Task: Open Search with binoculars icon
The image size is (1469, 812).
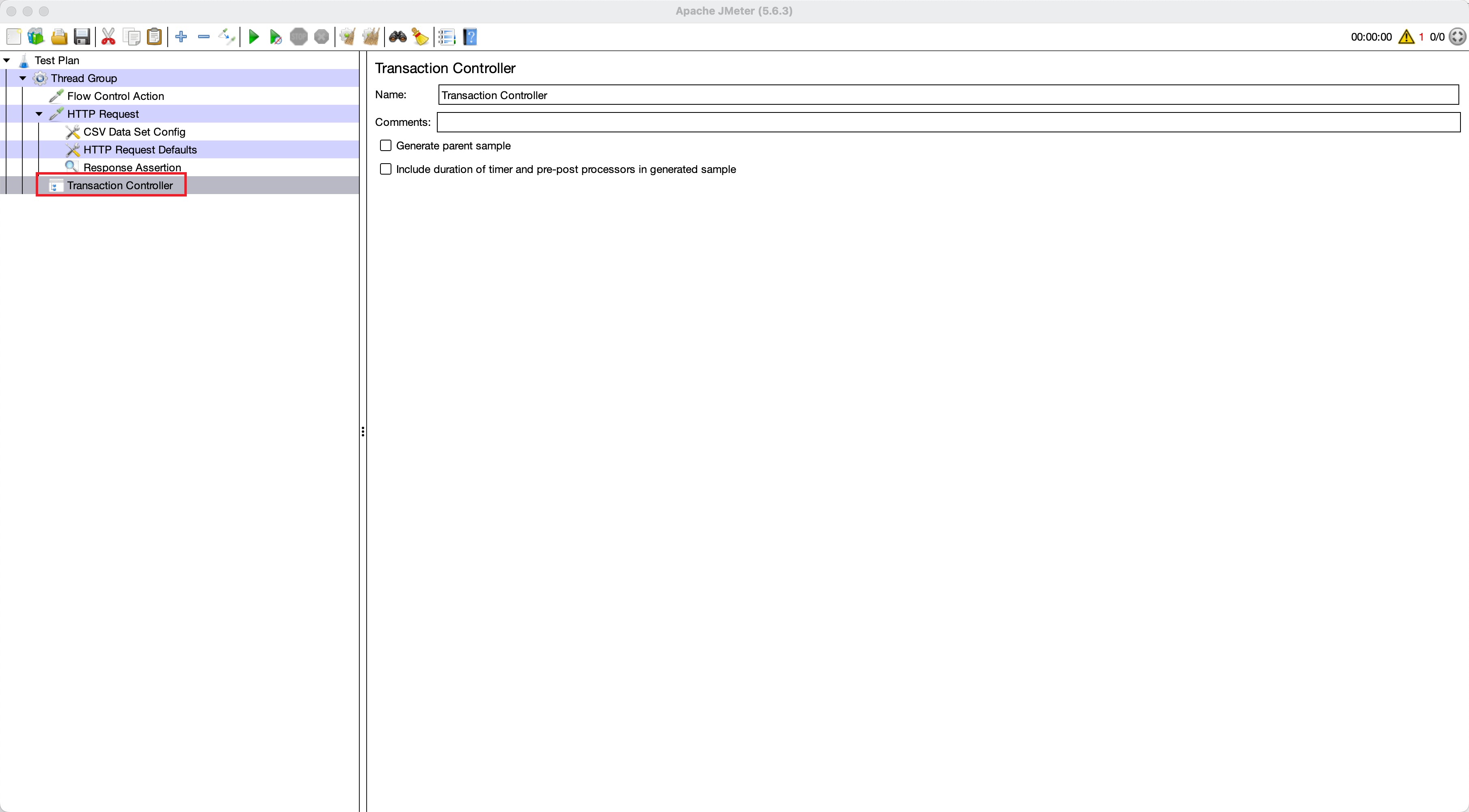Action: pos(397,37)
